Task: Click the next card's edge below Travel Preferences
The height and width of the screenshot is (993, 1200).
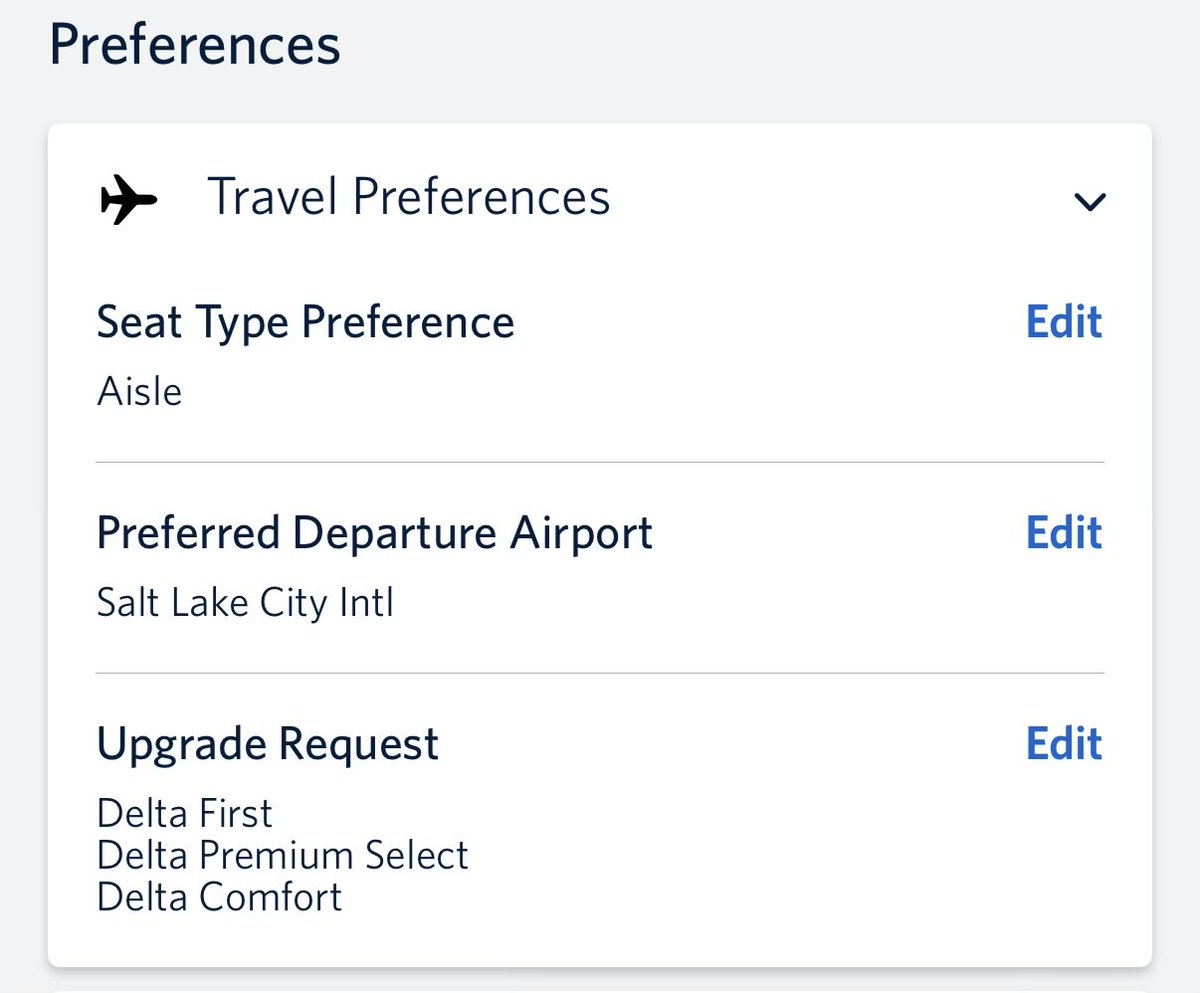Action: (x=600, y=989)
